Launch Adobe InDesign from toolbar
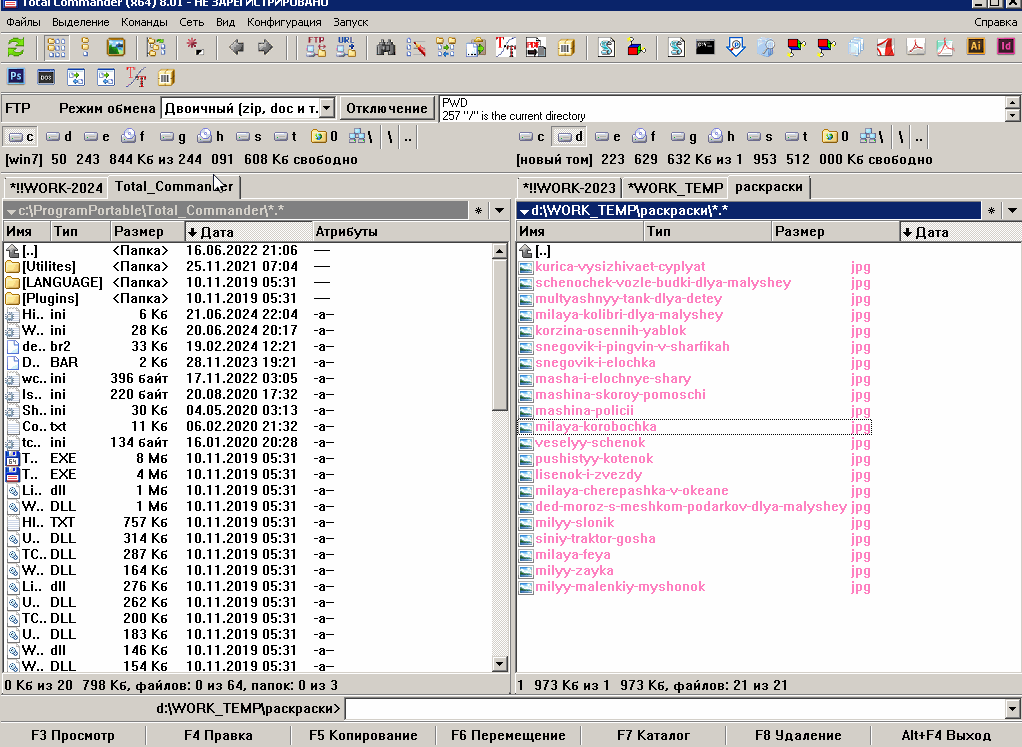The image size is (1022, 747). [1006, 46]
